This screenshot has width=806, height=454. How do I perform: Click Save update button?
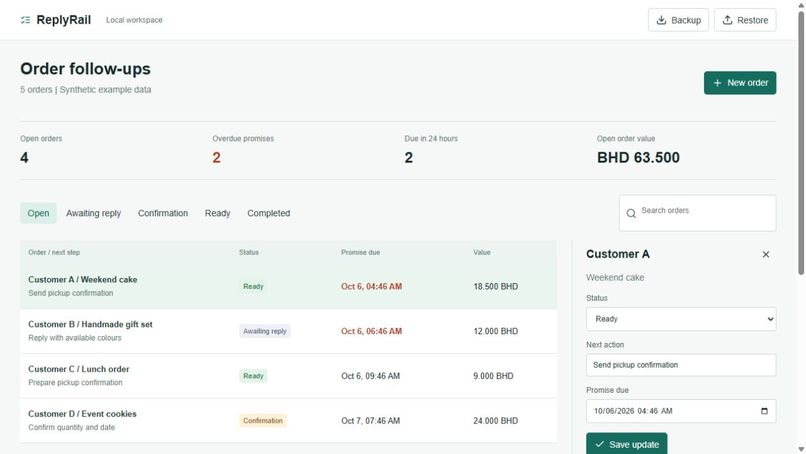627,444
